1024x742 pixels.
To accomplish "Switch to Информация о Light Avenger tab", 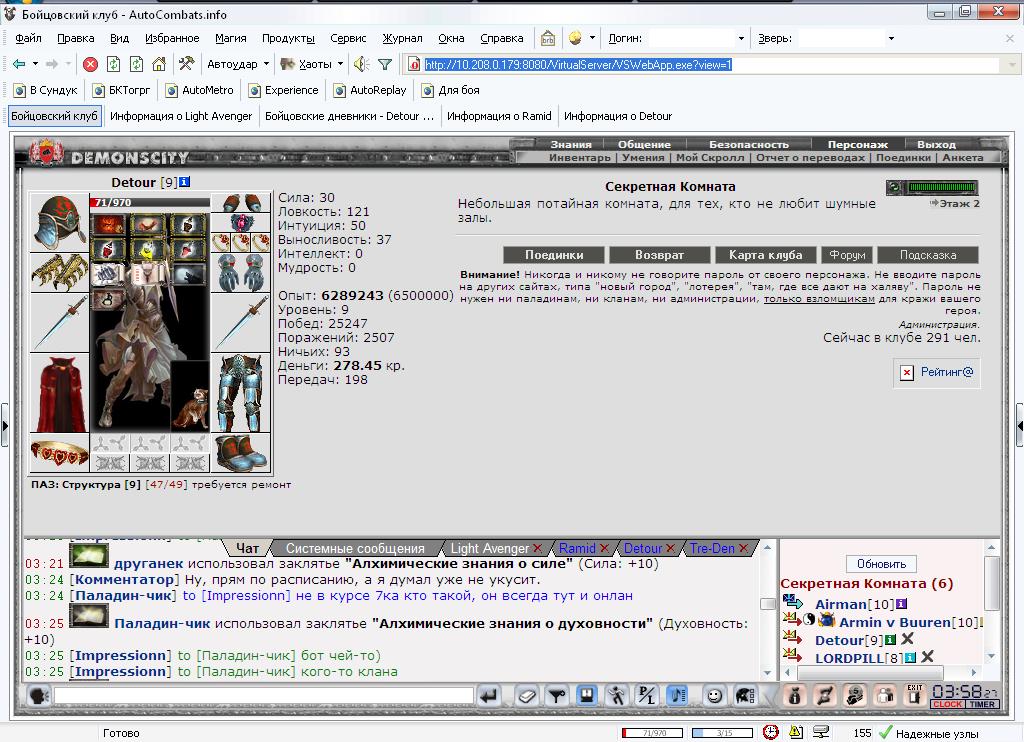I will point(181,116).
